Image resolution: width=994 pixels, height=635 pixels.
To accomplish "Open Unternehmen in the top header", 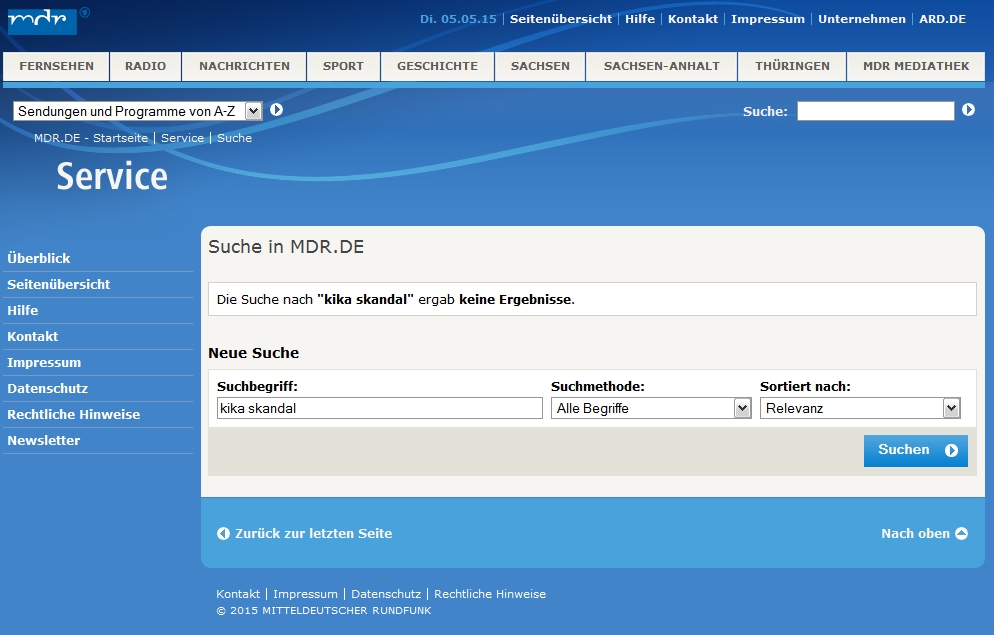I will point(862,19).
